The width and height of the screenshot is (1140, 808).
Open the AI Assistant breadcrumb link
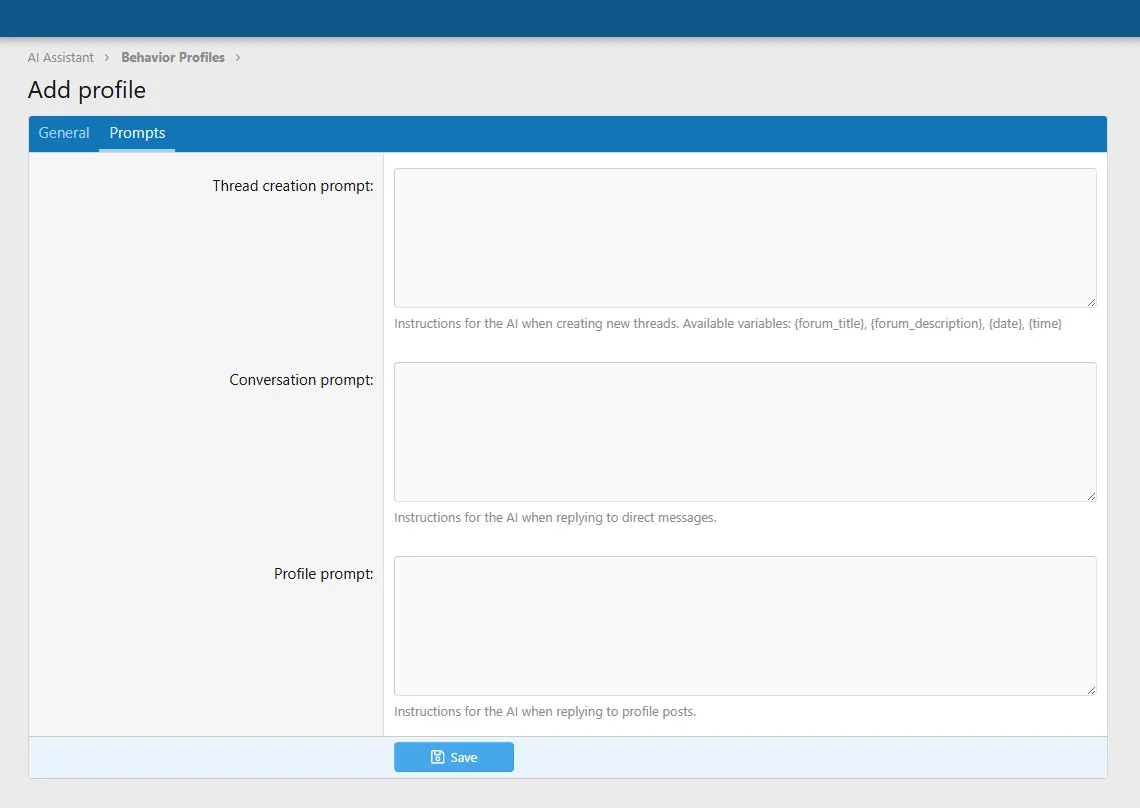click(61, 58)
